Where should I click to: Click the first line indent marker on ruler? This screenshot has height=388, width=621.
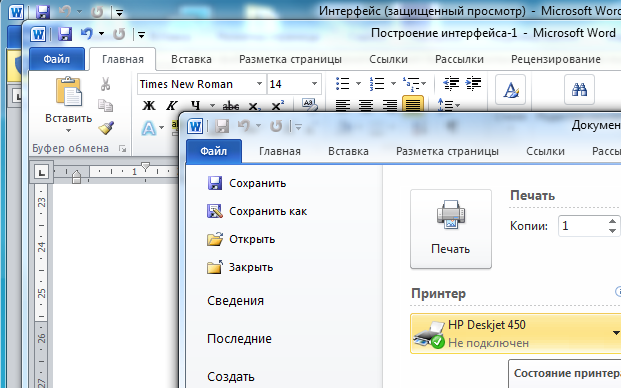(x=145, y=166)
